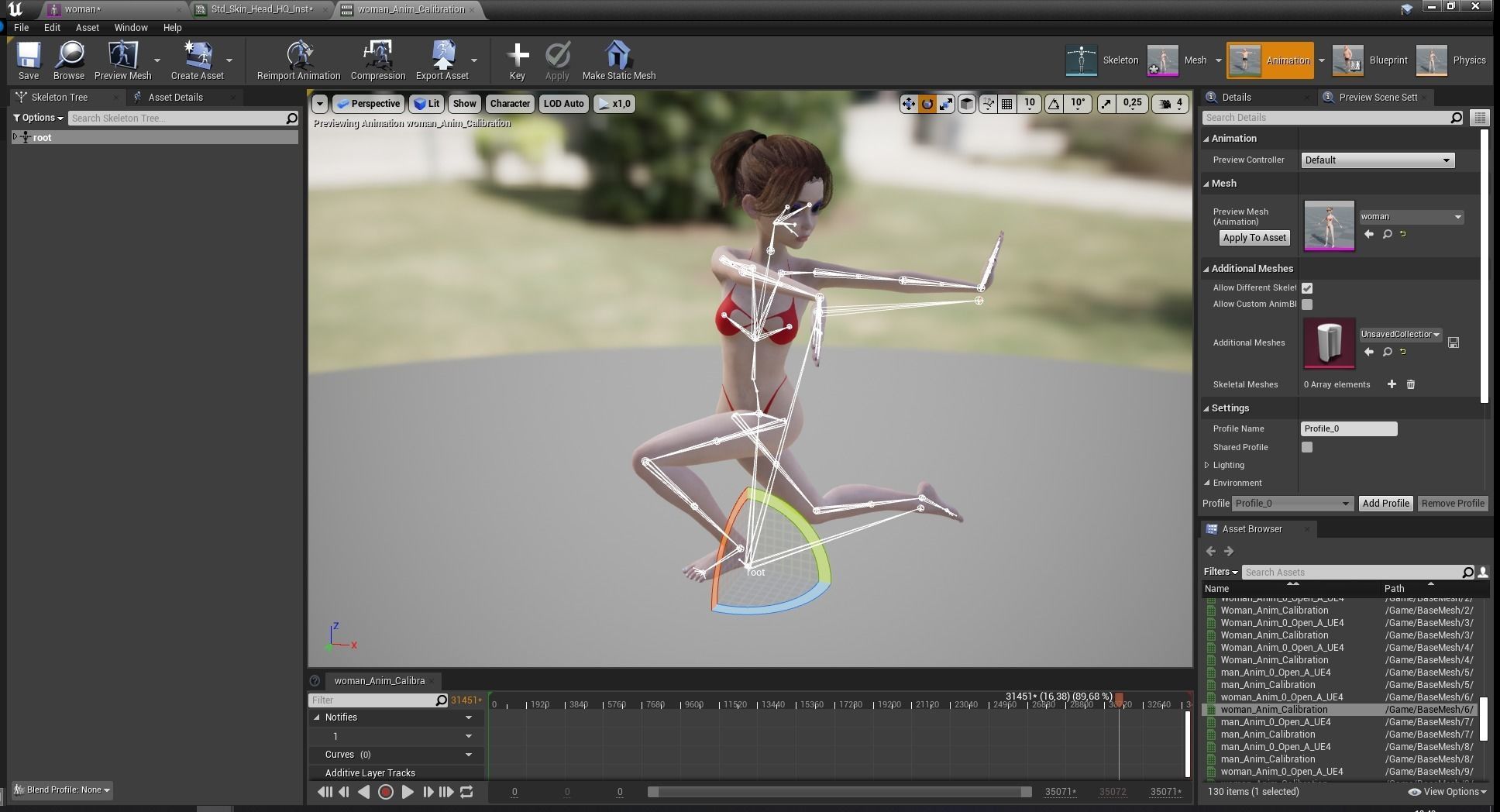Screen dimensions: 1500x812
Task: Click the Show viewport button
Action: [x=465, y=104]
